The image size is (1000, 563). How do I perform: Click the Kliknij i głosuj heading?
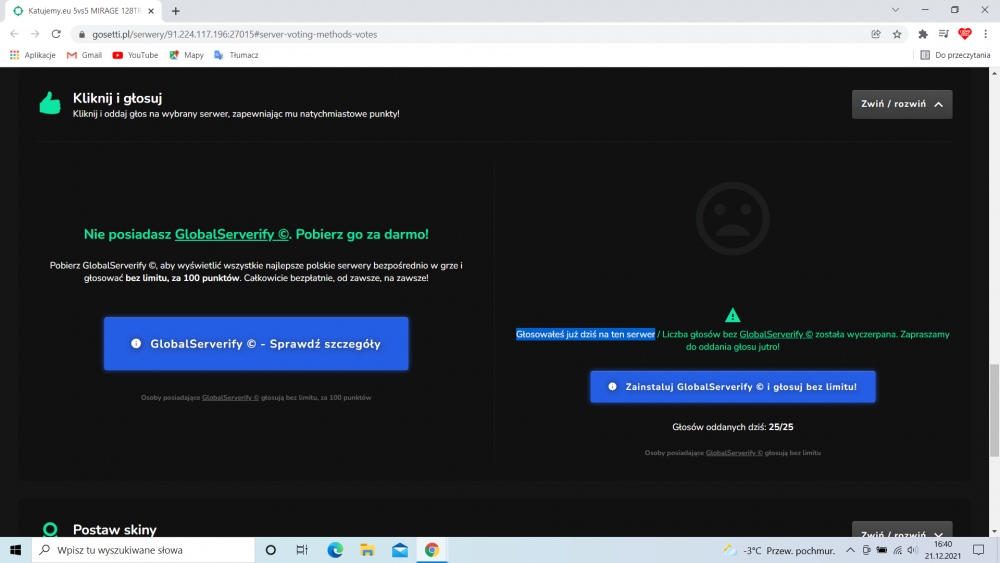(117, 98)
